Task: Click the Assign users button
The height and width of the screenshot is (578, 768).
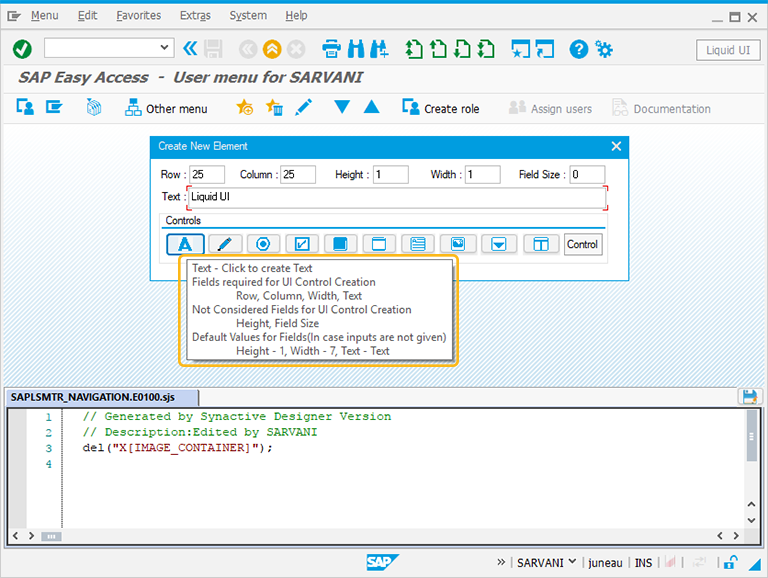Action: click(550, 108)
